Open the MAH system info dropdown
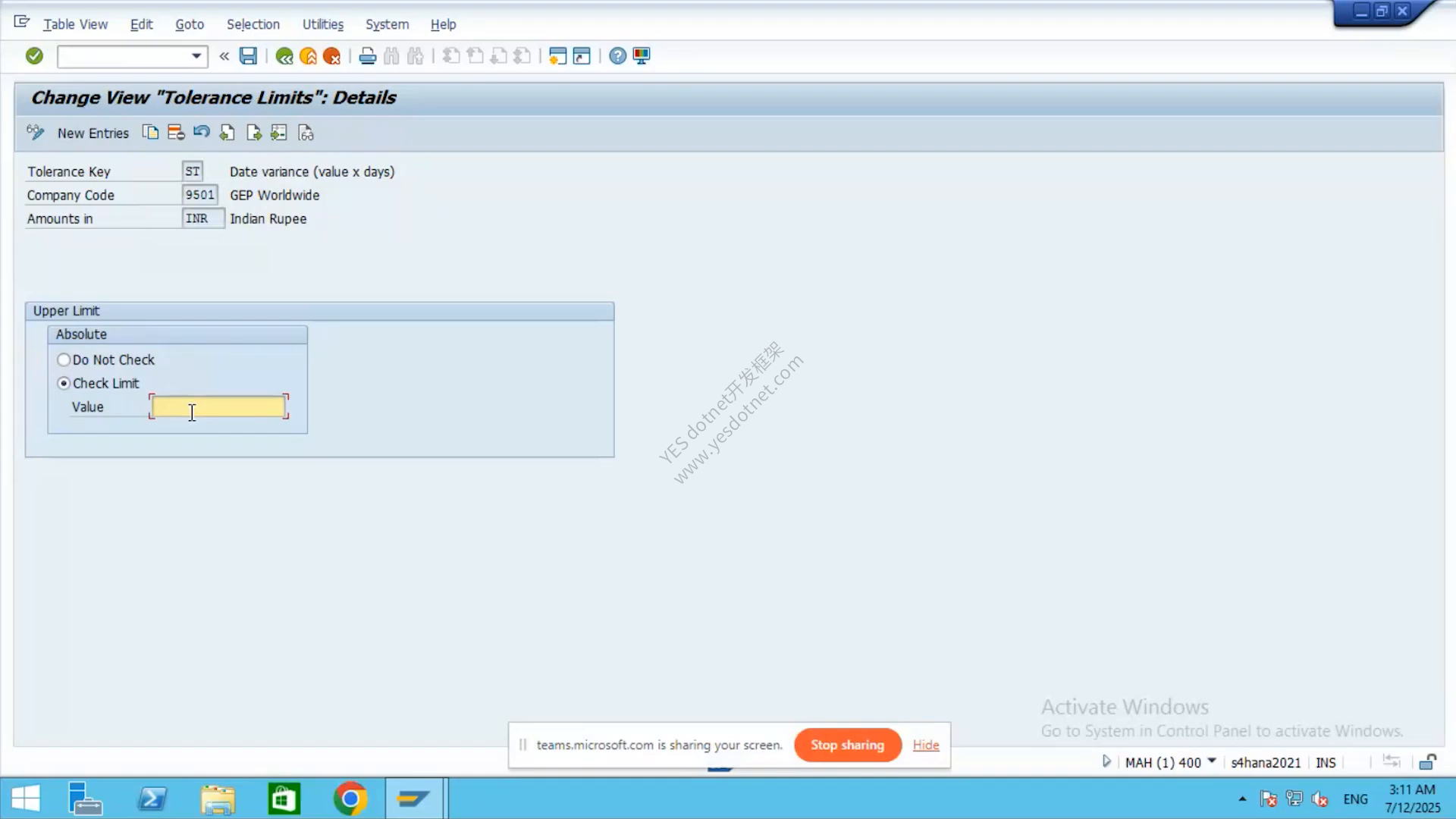 1212,761
